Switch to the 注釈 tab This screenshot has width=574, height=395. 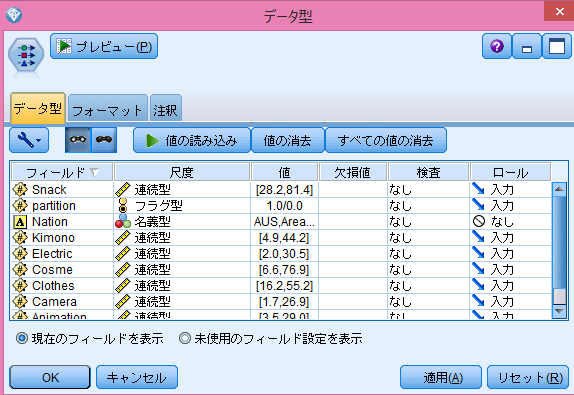pos(165,109)
